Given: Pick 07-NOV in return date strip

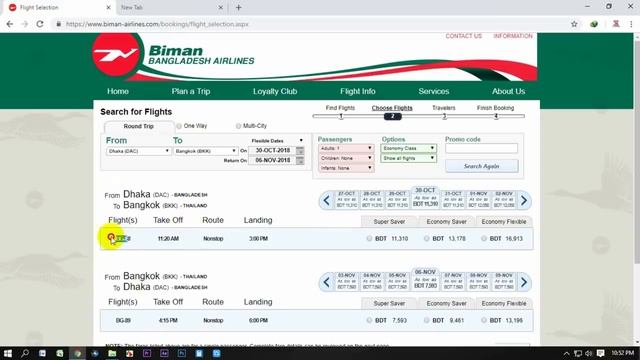Looking at the screenshot, I should [453, 281].
